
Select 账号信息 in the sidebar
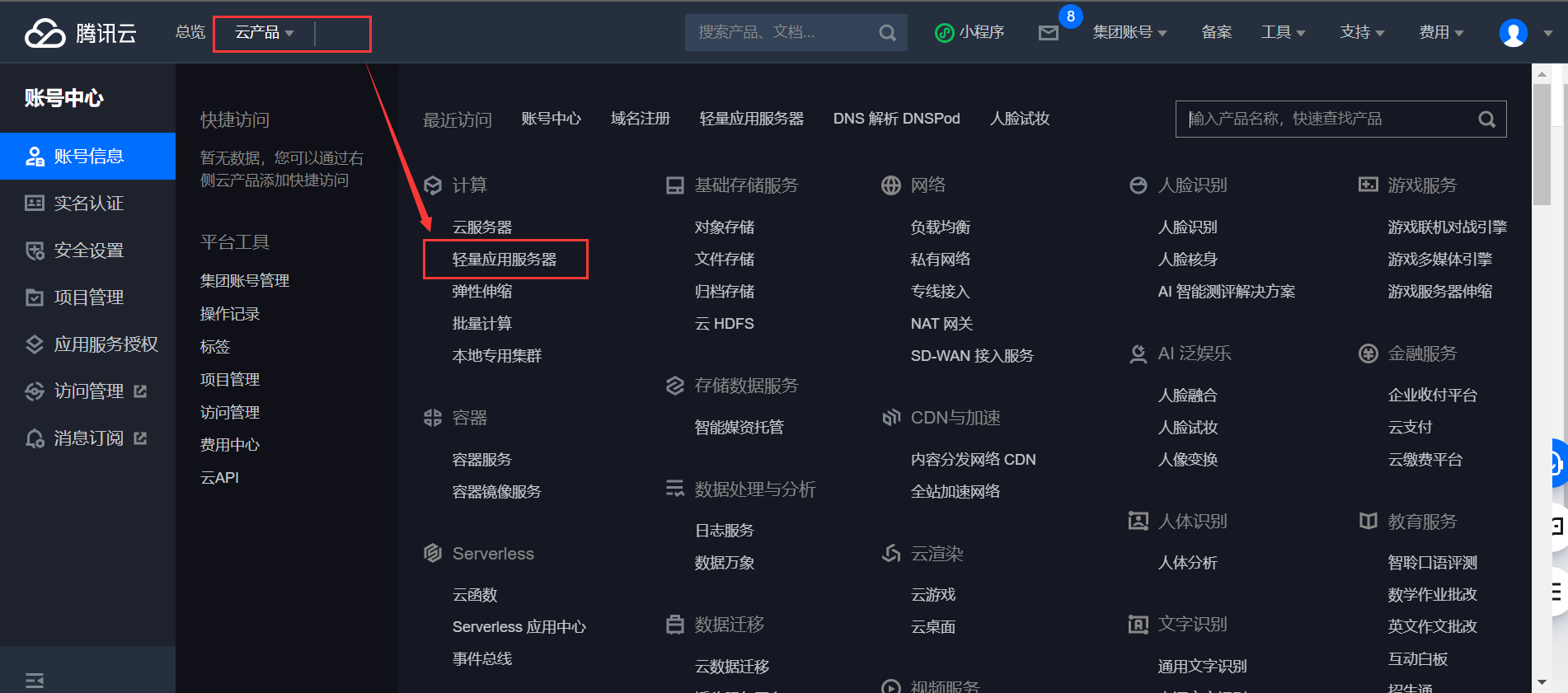tap(87, 157)
